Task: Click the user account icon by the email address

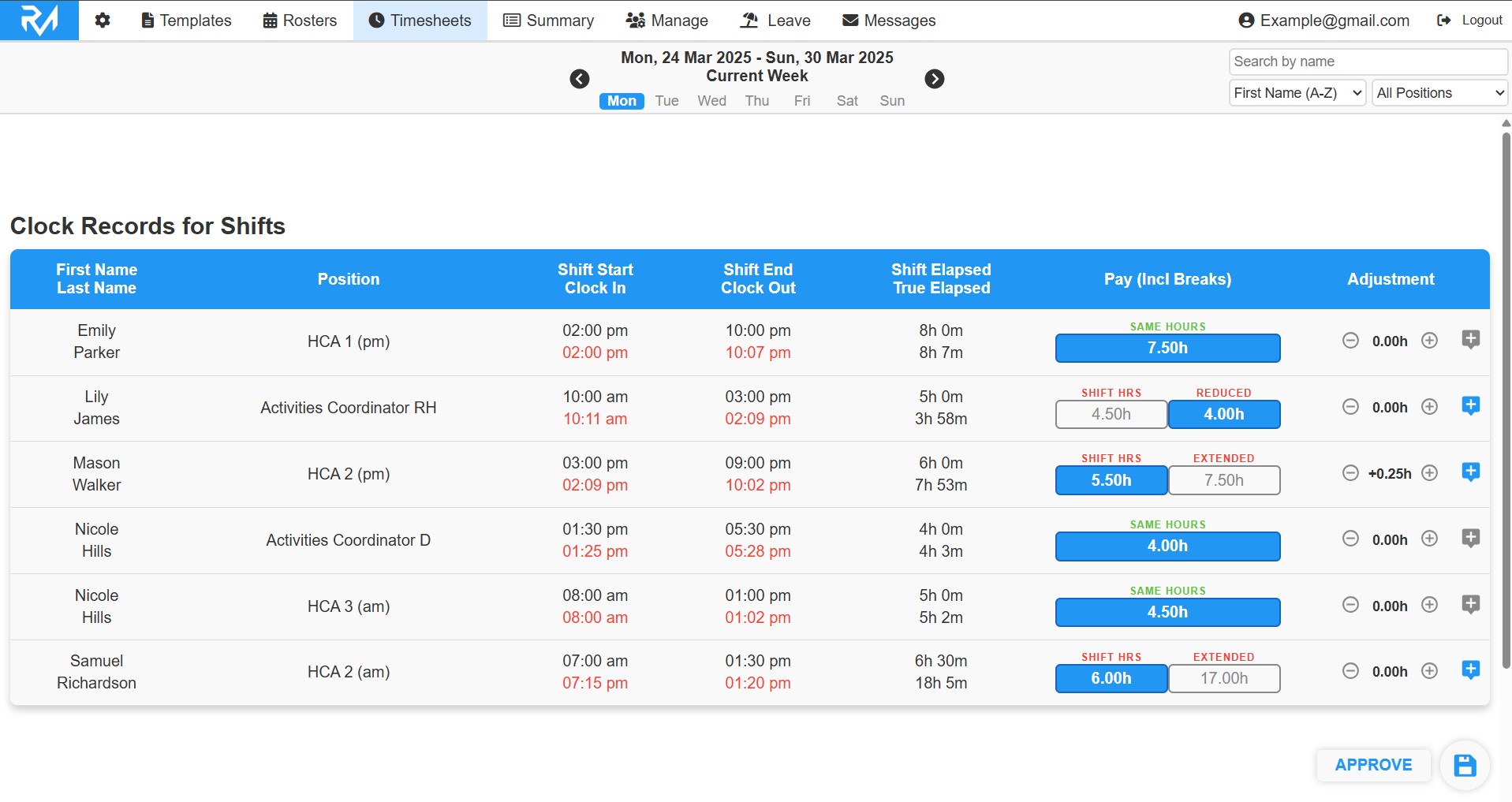Action: coord(1246,21)
